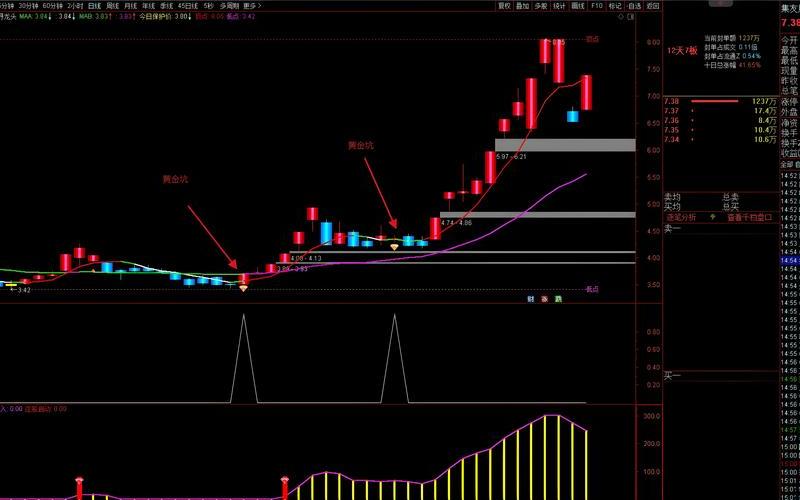This screenshot has width=800, height=500.
Task: Select the 2小时 period tab
Action: 75,6
